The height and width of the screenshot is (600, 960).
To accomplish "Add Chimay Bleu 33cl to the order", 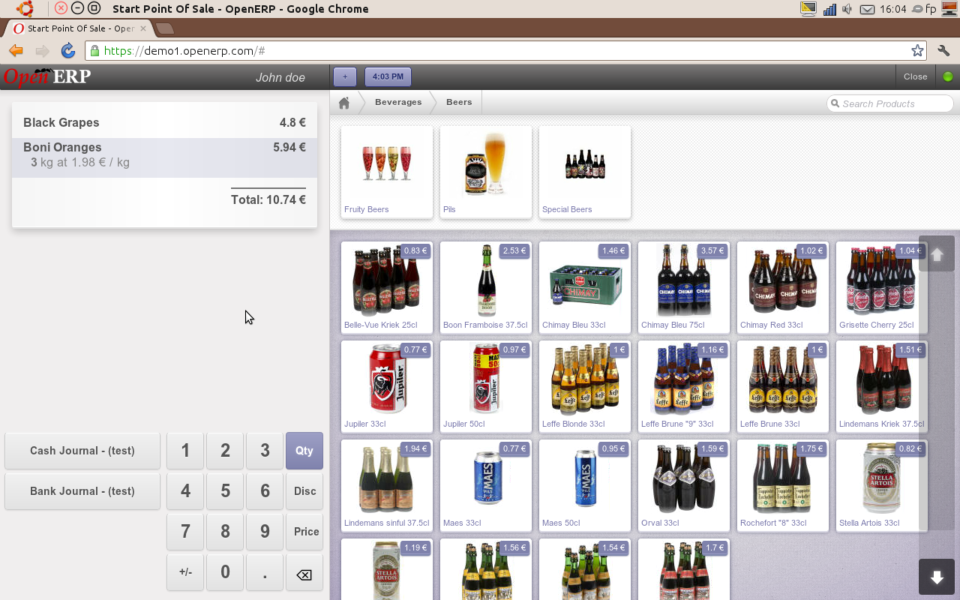I will click(585, 287).
